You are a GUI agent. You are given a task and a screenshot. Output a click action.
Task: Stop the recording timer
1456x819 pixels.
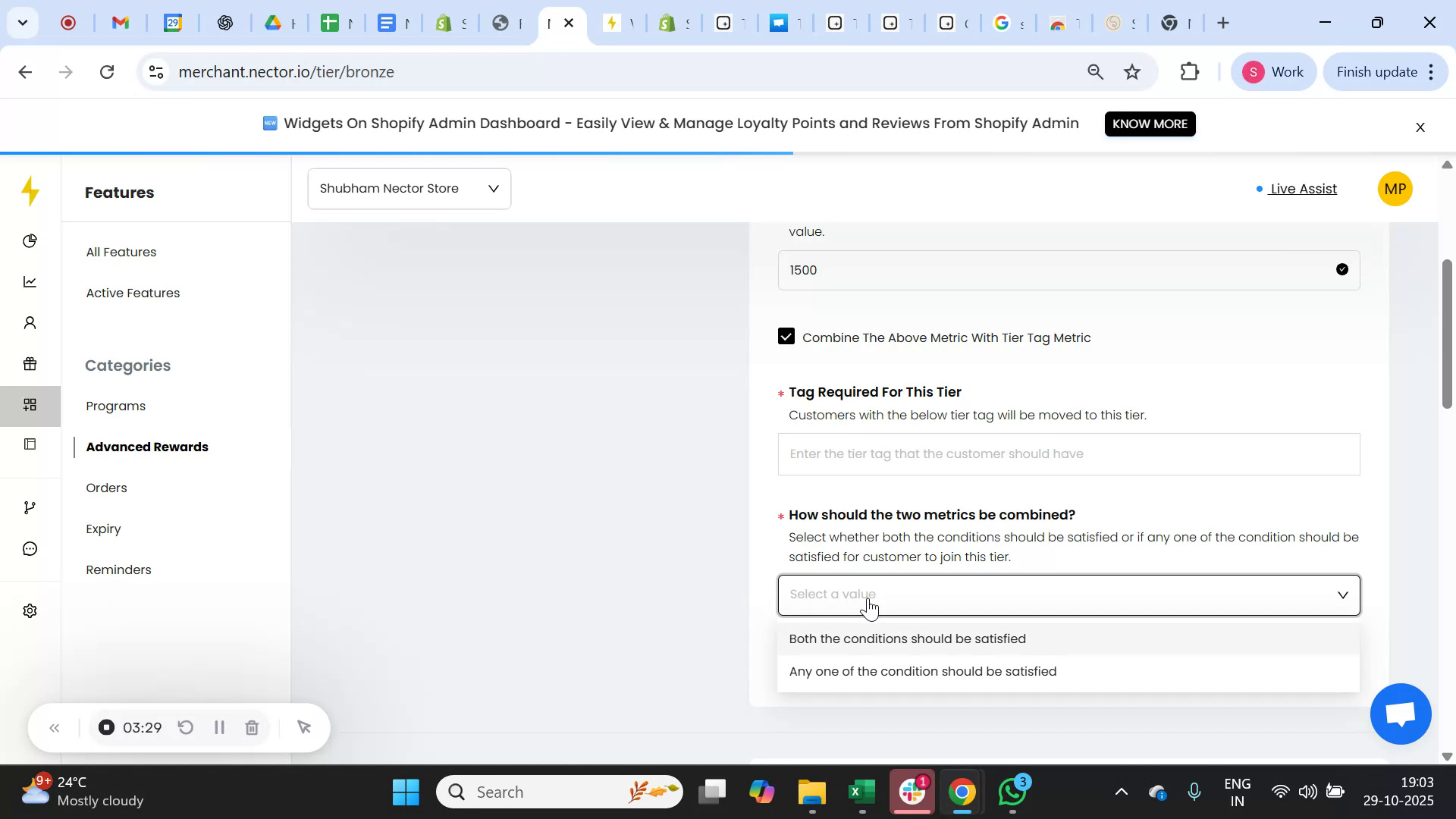[105, 727]
